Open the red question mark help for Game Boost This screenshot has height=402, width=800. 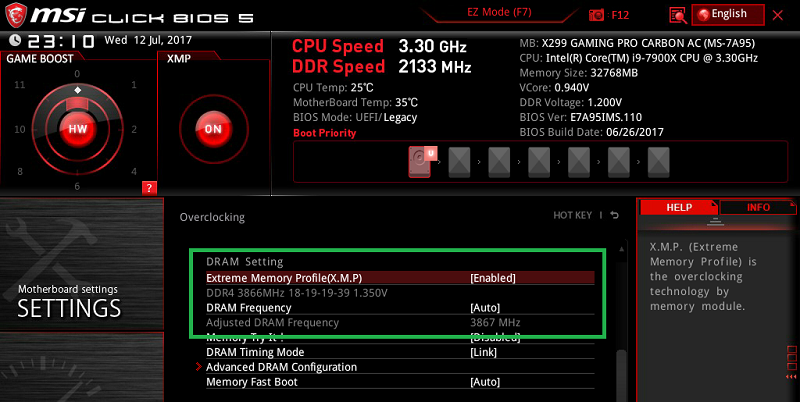tap(149, 188)
